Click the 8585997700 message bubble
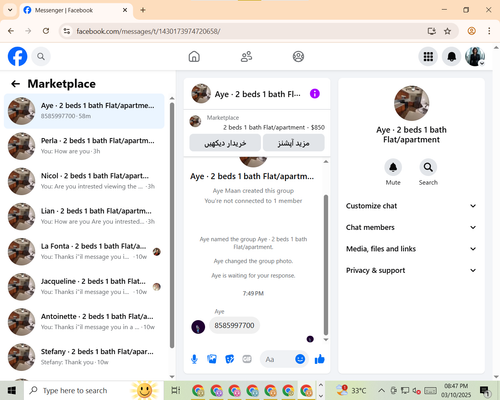This screenshot has height=400, width=500. coord(234,325)
